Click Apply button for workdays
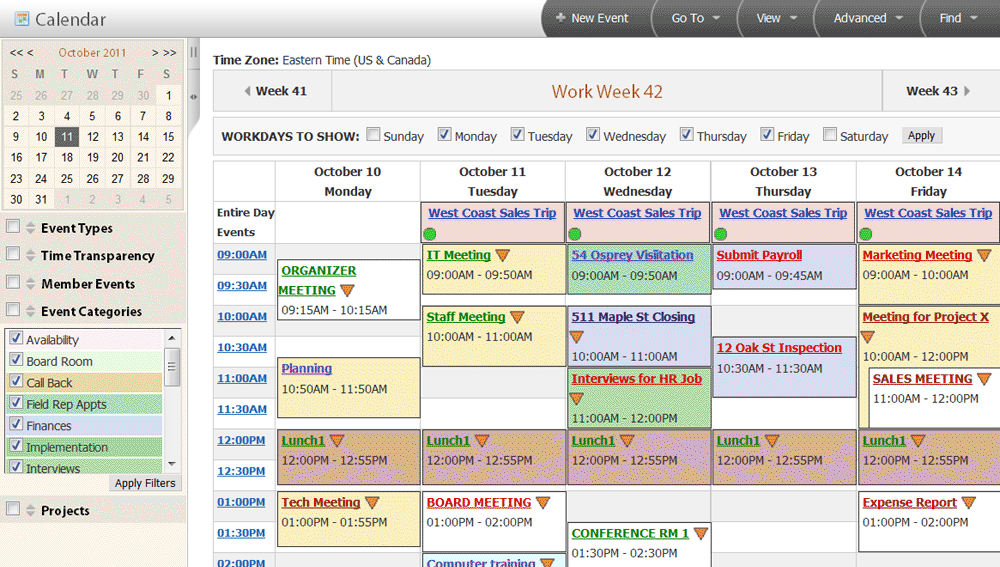Image resolution: width=1000 pixels, height=567 pixels. [x=922, y=135]
